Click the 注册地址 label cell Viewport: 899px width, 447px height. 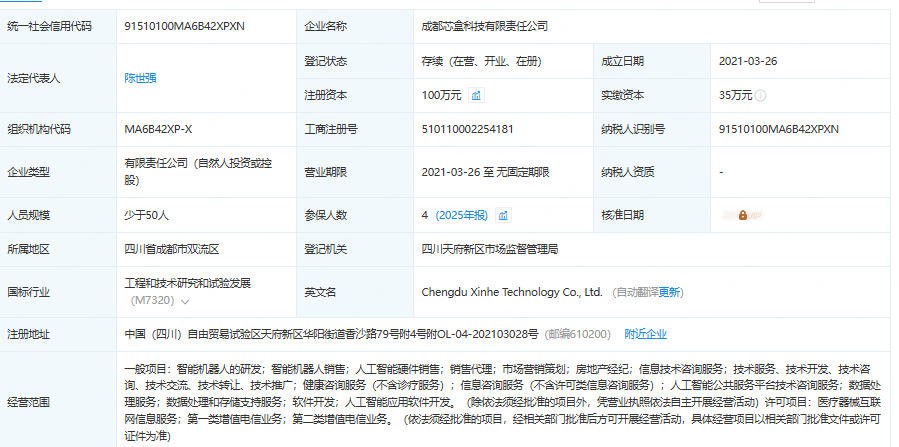[58, 334]
